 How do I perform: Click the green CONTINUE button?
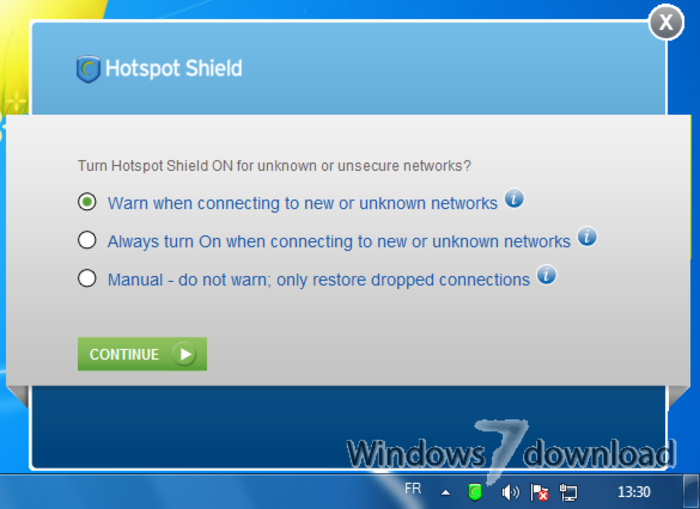pos(142,354)
